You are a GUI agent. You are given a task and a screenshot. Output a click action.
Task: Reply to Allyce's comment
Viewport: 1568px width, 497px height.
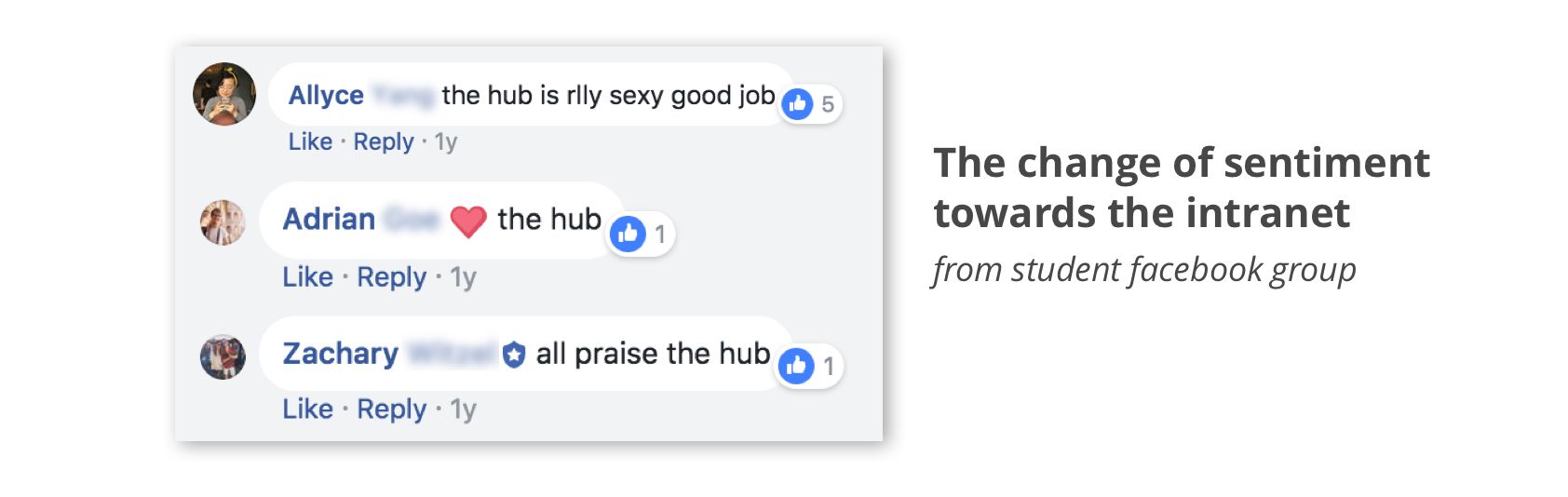[x=384, y=142]
